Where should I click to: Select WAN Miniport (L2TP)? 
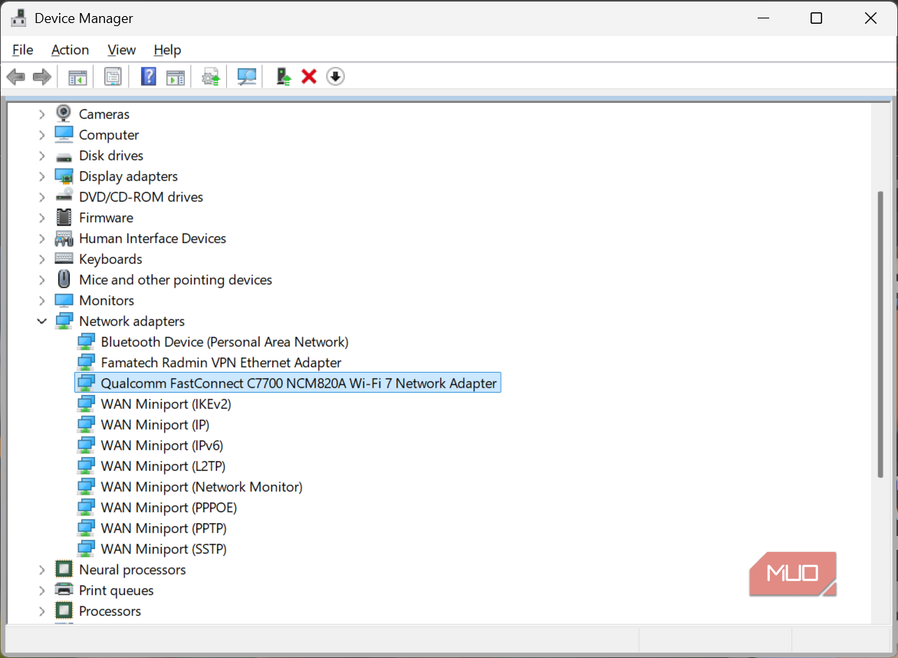pos(163,466)
